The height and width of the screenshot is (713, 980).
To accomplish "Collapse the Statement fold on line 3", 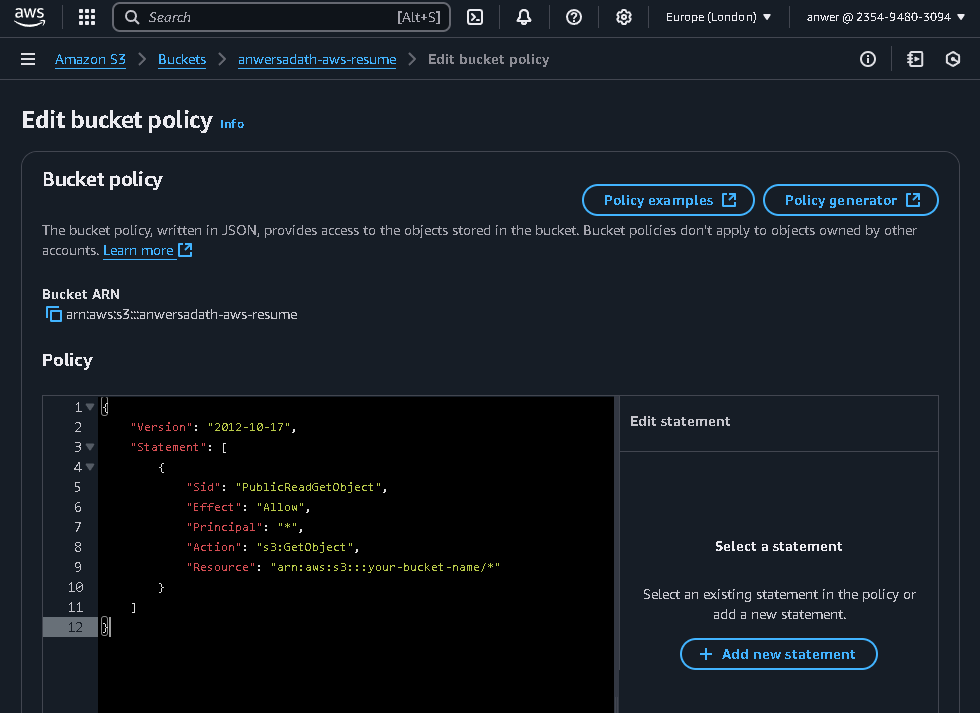I will point(90,447).
